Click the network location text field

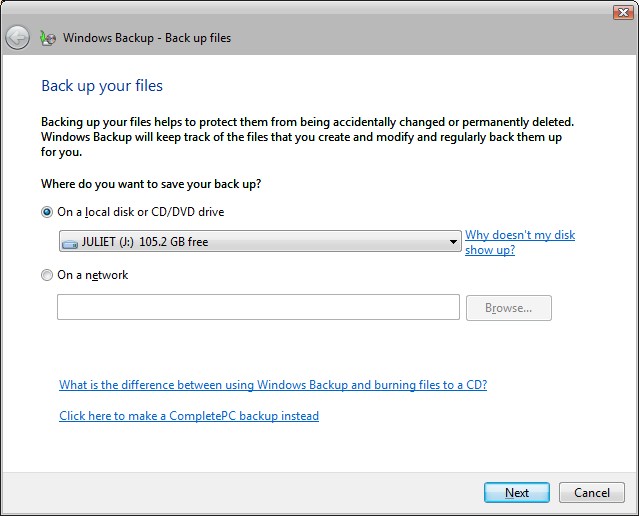[x=258, y=307]
